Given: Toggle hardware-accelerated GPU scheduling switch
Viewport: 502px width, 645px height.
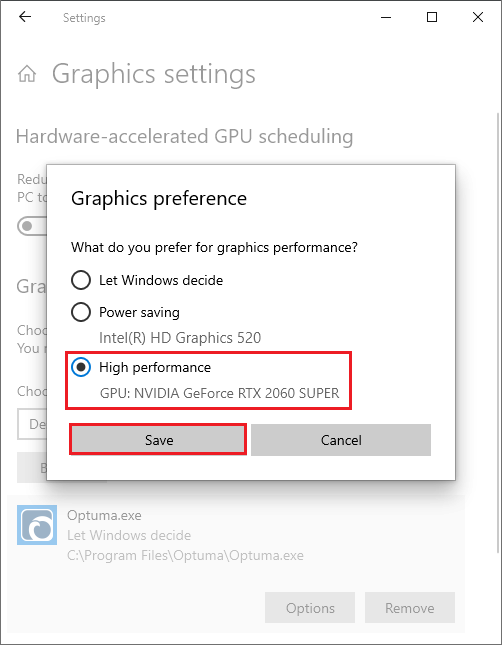Looking at the screenshot, I should coord(32,226).
